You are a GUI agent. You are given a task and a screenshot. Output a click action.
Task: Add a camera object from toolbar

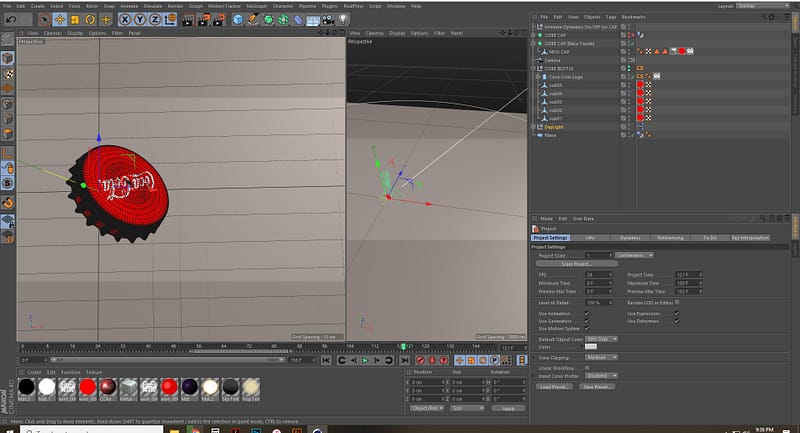329,20
